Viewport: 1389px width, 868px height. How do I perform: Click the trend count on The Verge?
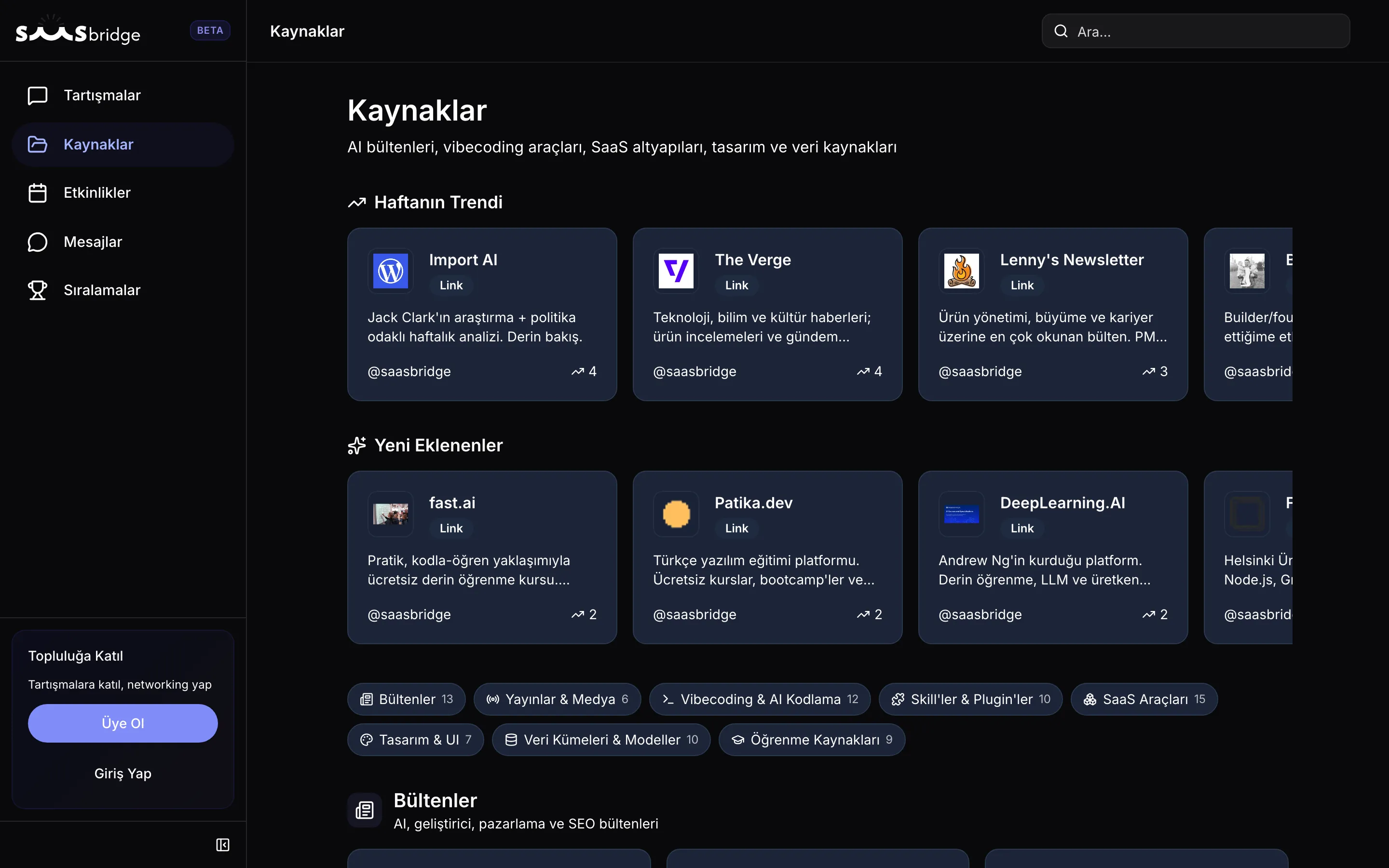870,371
